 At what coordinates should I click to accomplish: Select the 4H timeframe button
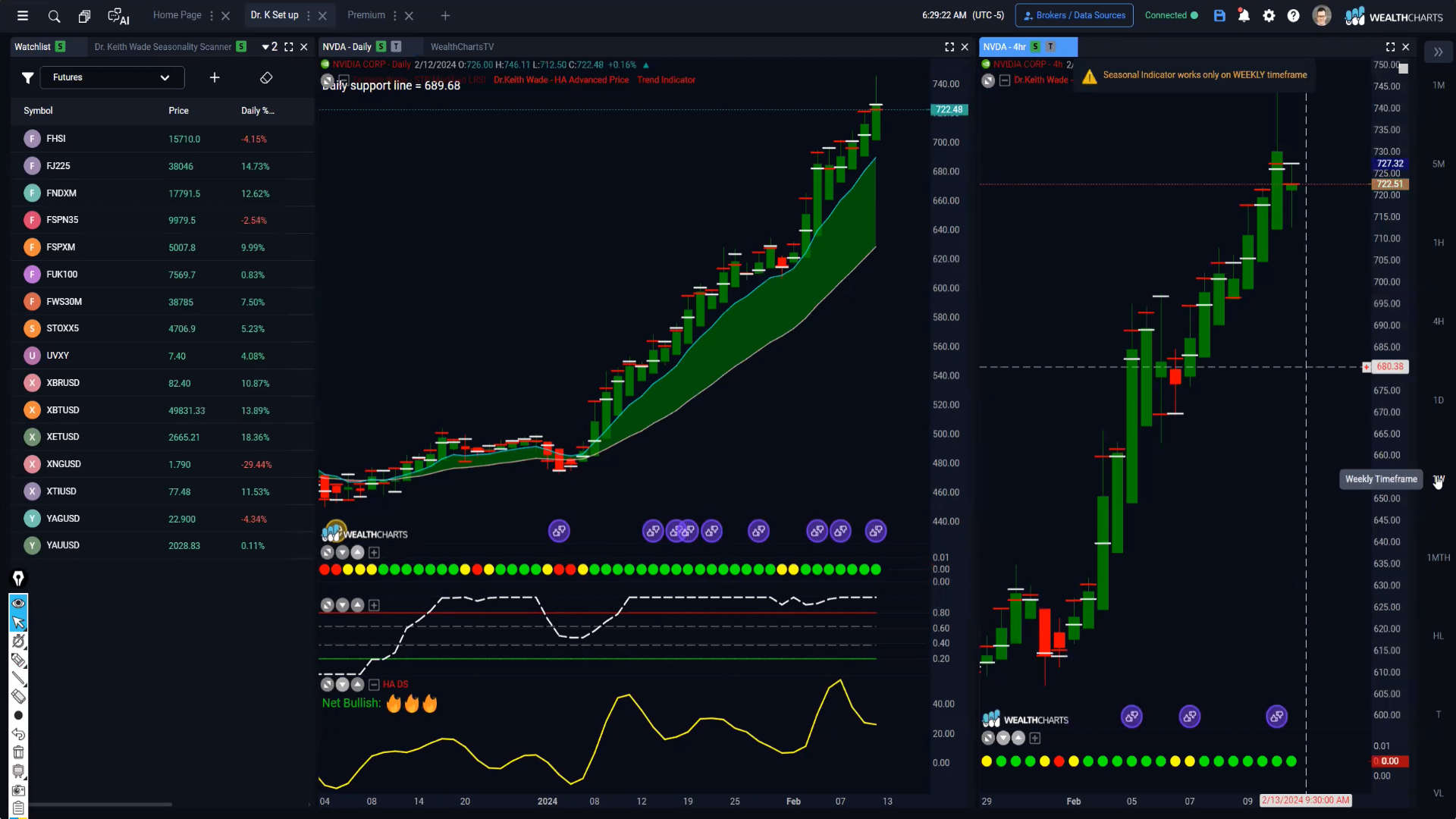pyautogui.click(x=1439, y=322)
